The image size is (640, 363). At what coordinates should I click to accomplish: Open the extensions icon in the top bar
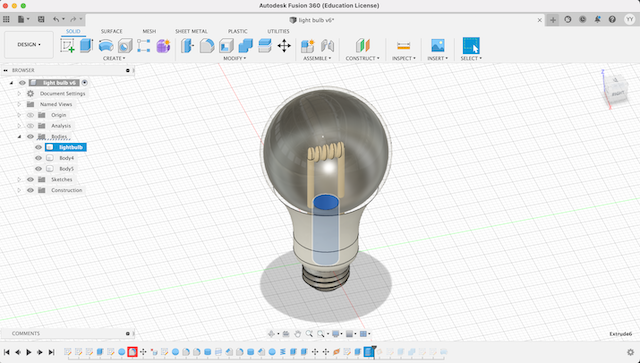[568, 19]
